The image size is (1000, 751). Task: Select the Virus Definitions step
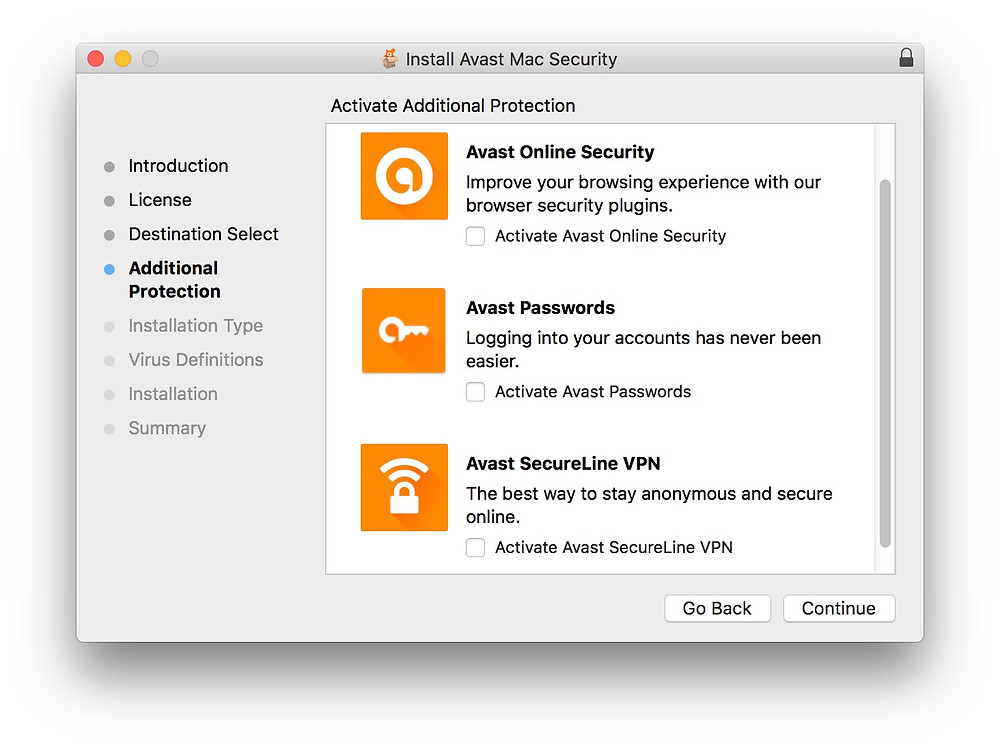pyautogui.click(x=196, y=360)
